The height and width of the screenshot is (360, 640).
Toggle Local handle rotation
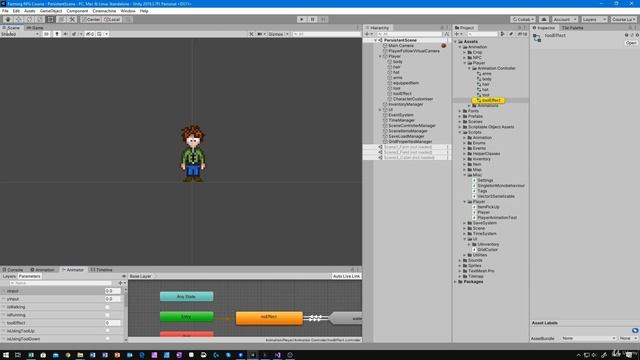[112, 19]
